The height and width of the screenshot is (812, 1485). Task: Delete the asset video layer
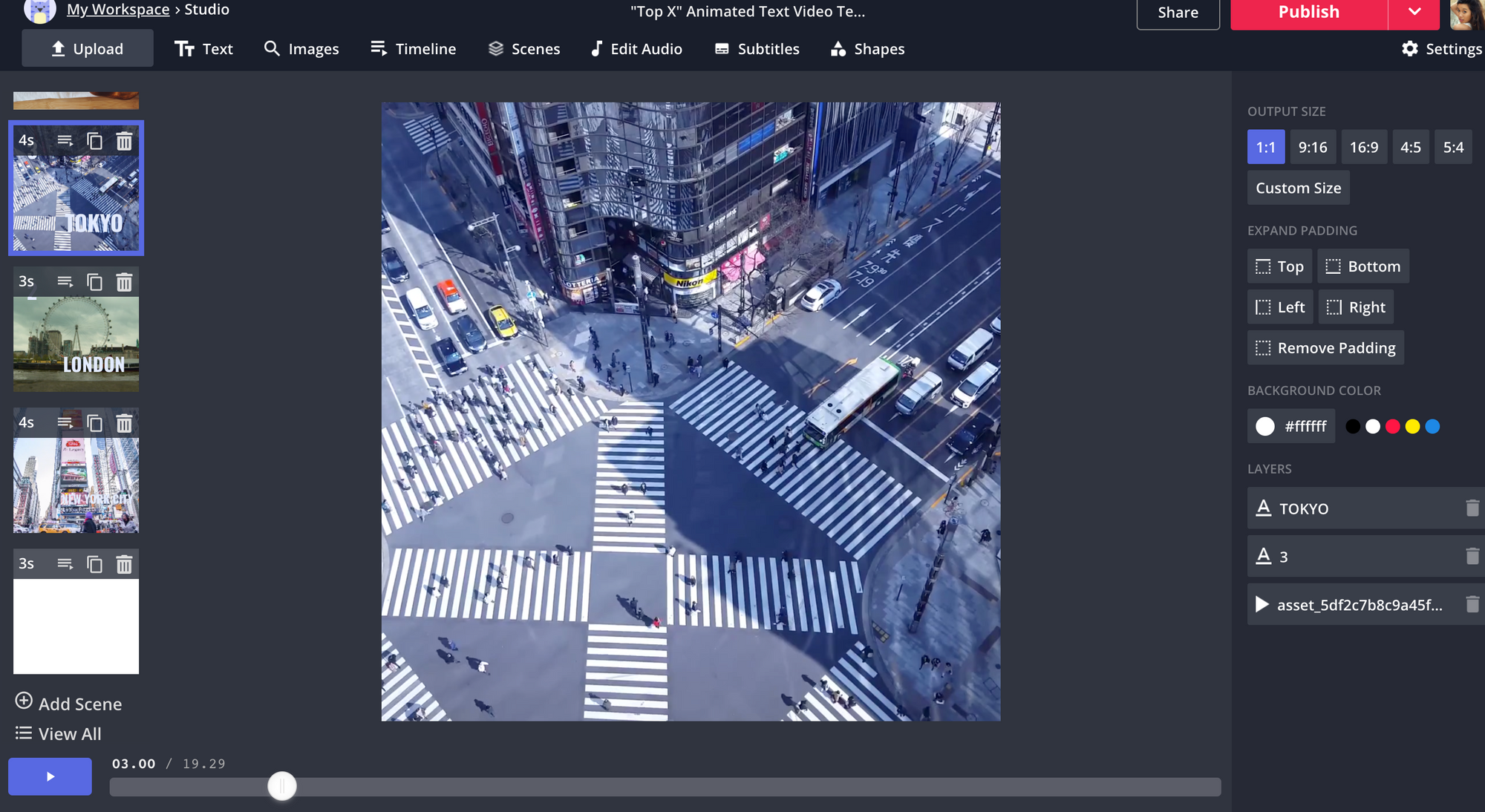click(x=1472, y=604)
